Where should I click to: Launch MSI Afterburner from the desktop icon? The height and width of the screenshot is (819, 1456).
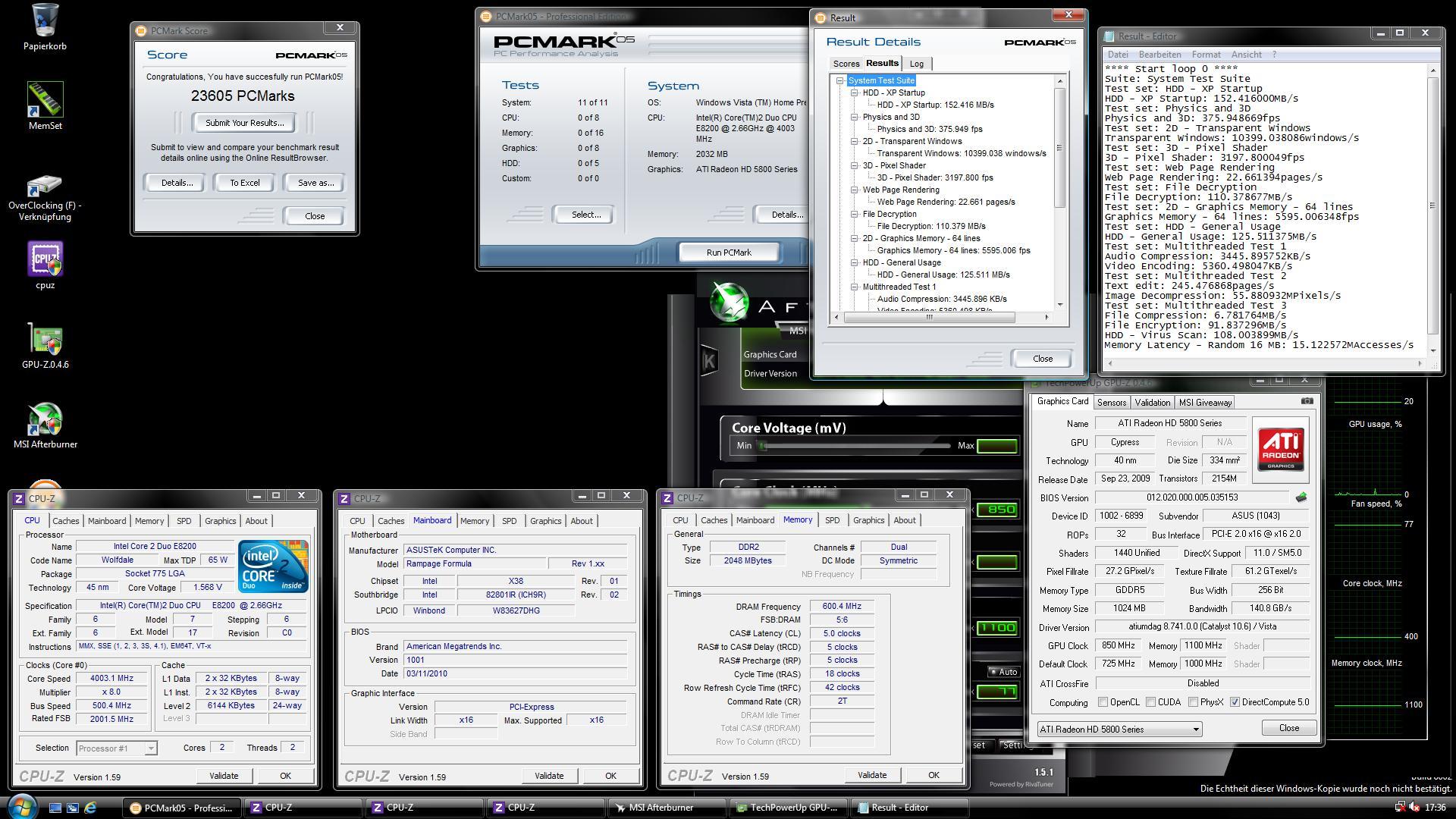click(45, 419)
